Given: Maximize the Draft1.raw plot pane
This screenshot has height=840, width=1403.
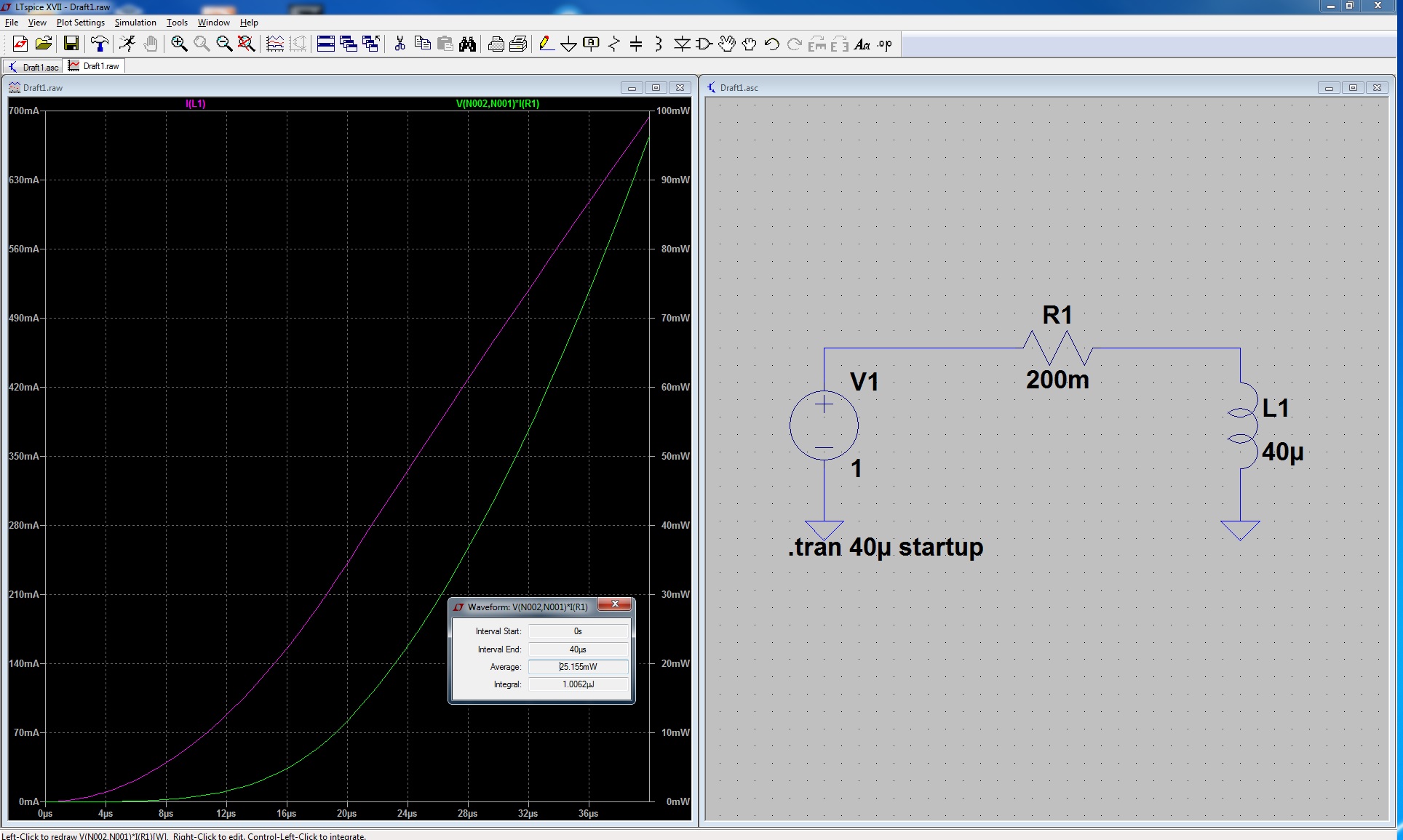Looking at the screenshot, I should pyautogui.click(x=656, y=88).
